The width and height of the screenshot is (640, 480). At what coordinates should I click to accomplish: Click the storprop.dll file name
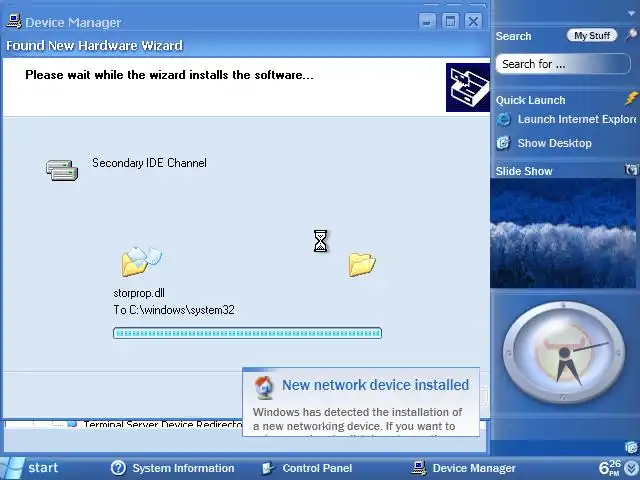click(x=139, y=293)
